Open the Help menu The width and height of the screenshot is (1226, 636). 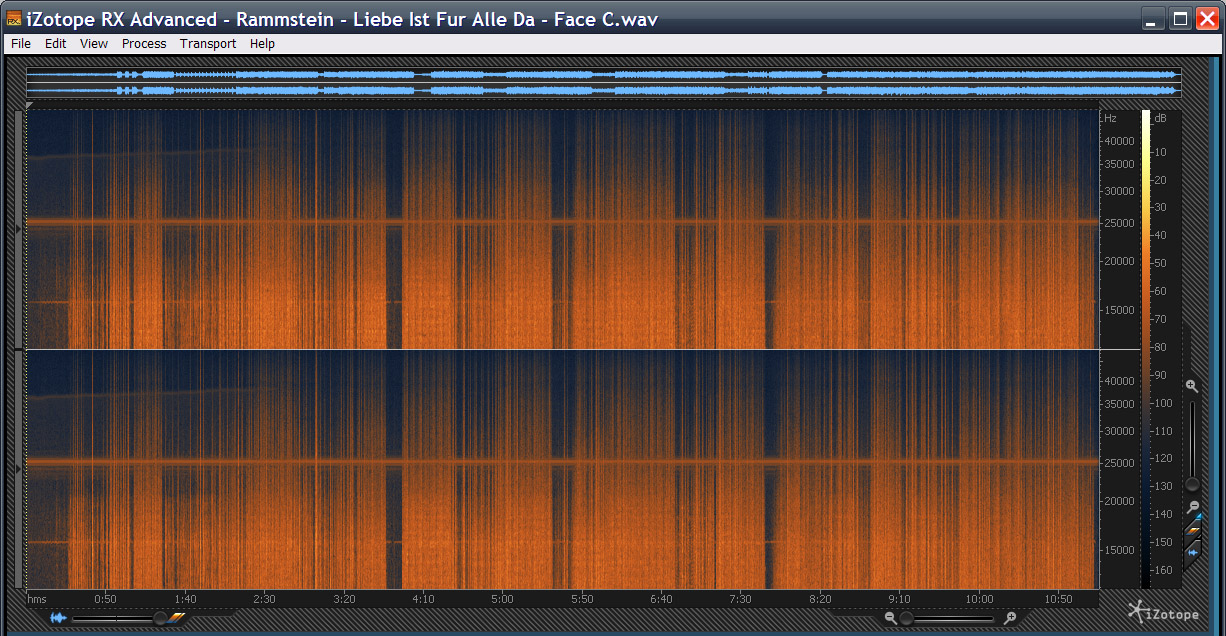(x=262, y=44)
